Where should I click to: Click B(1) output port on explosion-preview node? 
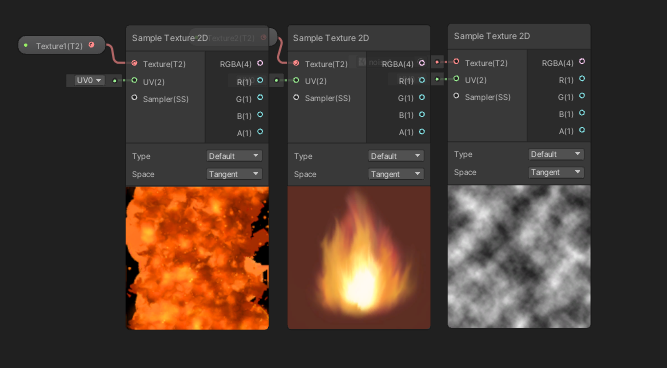[260, 115]
